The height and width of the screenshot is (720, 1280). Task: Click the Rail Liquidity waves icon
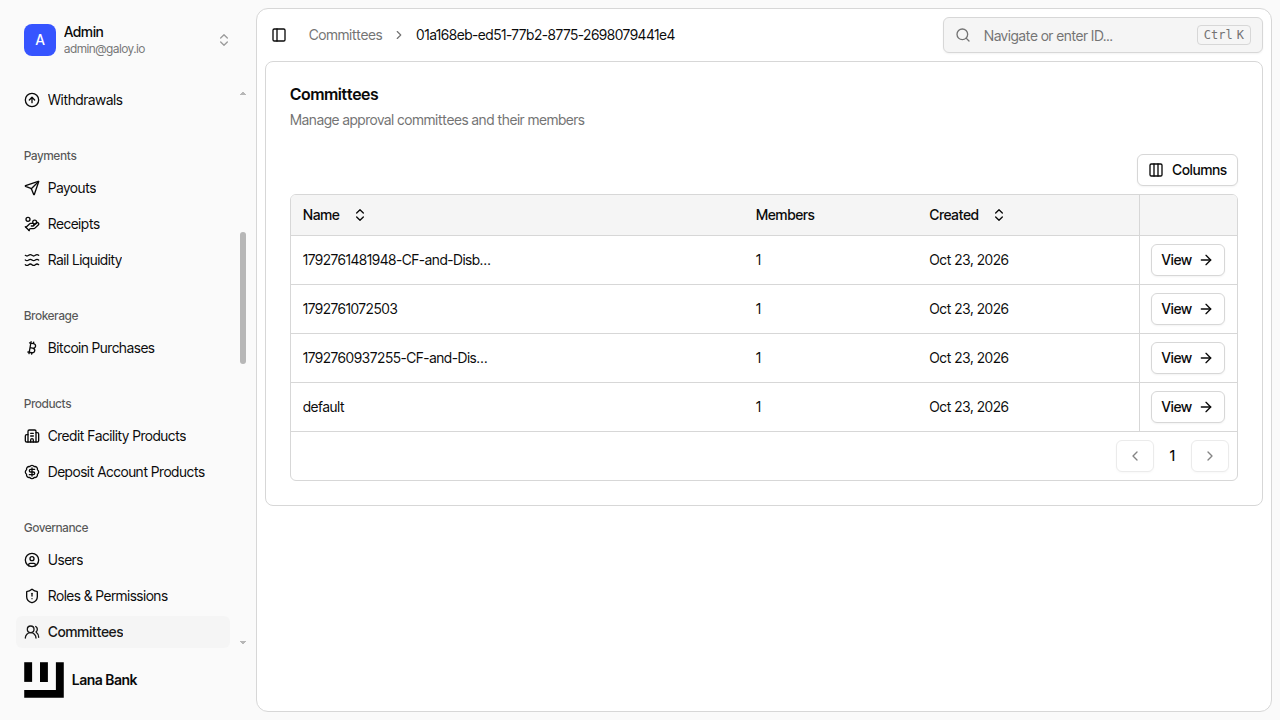pyautogui.click(x=32, y=260)
